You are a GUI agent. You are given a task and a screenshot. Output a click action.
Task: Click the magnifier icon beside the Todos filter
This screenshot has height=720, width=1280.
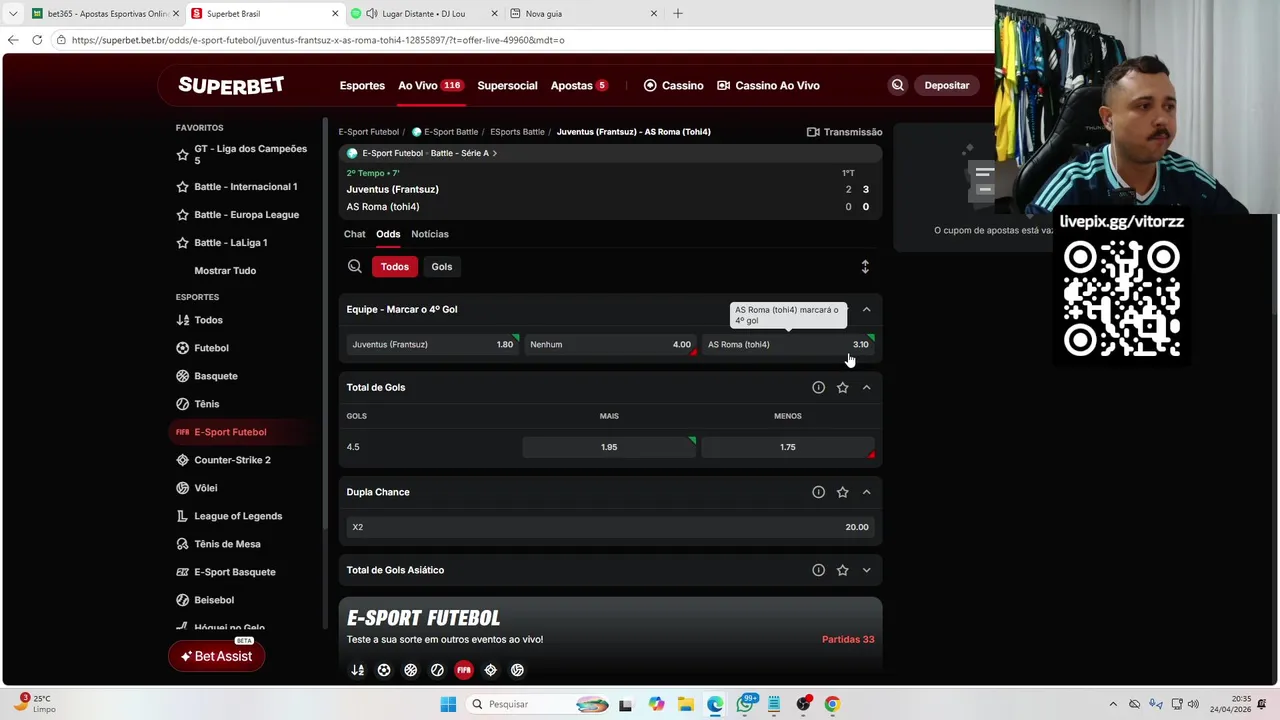tap(355, 266)
